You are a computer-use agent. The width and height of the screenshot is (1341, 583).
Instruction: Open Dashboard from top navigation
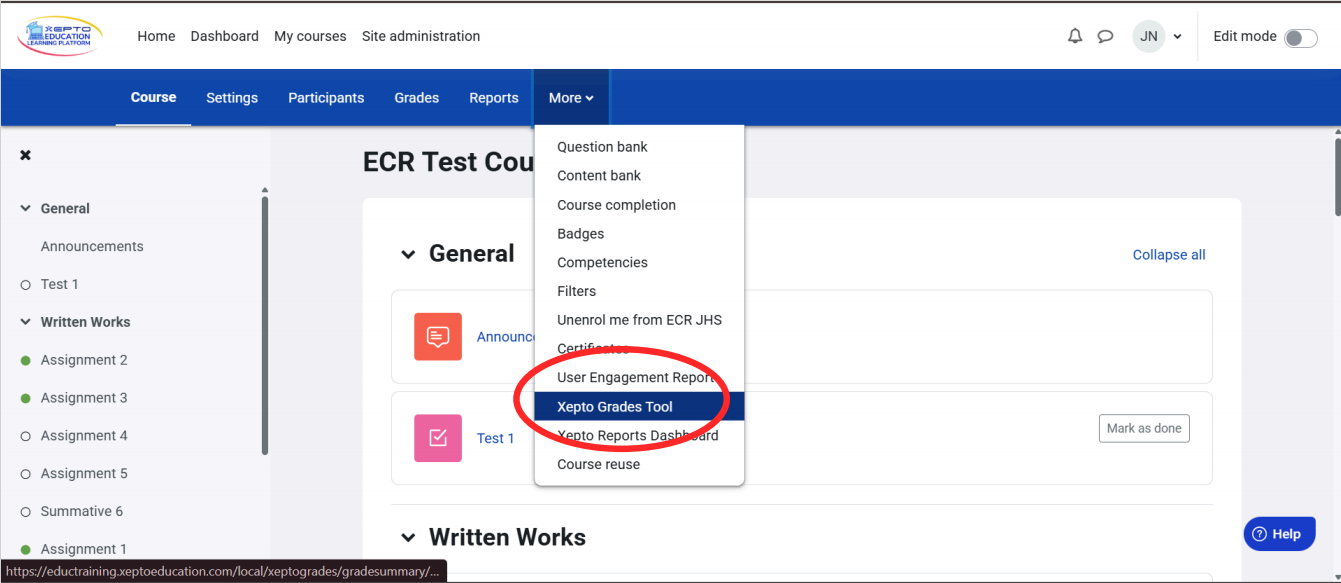225,36
